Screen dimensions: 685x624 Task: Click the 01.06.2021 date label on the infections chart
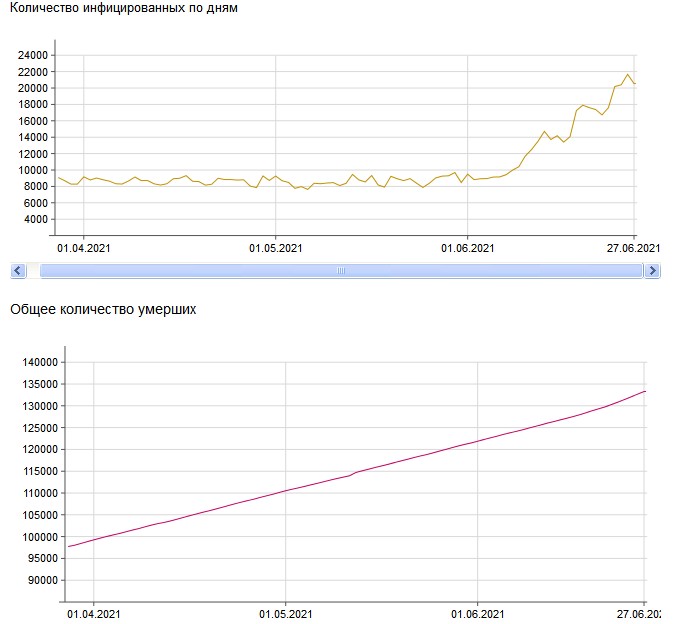468,247
